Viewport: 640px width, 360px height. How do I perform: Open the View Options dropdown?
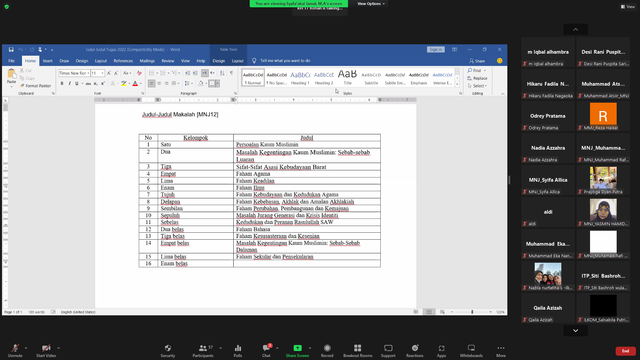[x=371, y=4]
